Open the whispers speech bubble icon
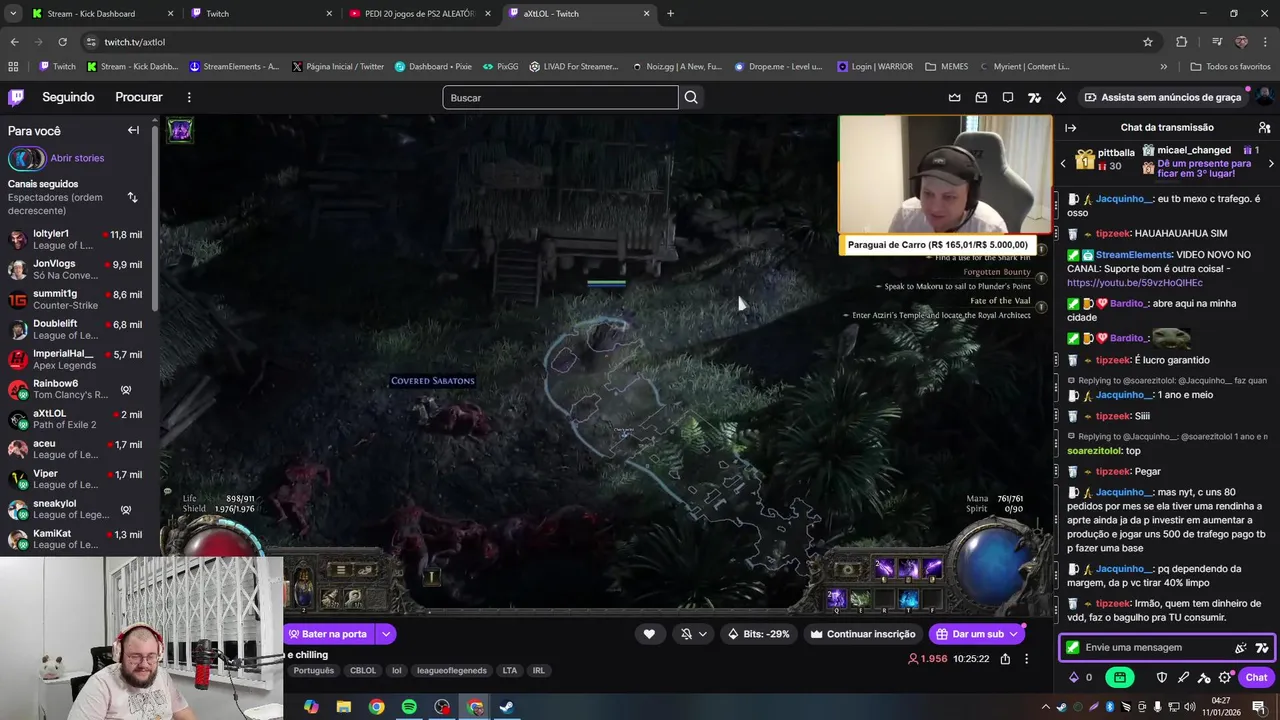Screen dimensions: 1280x720 [1008, 97]
